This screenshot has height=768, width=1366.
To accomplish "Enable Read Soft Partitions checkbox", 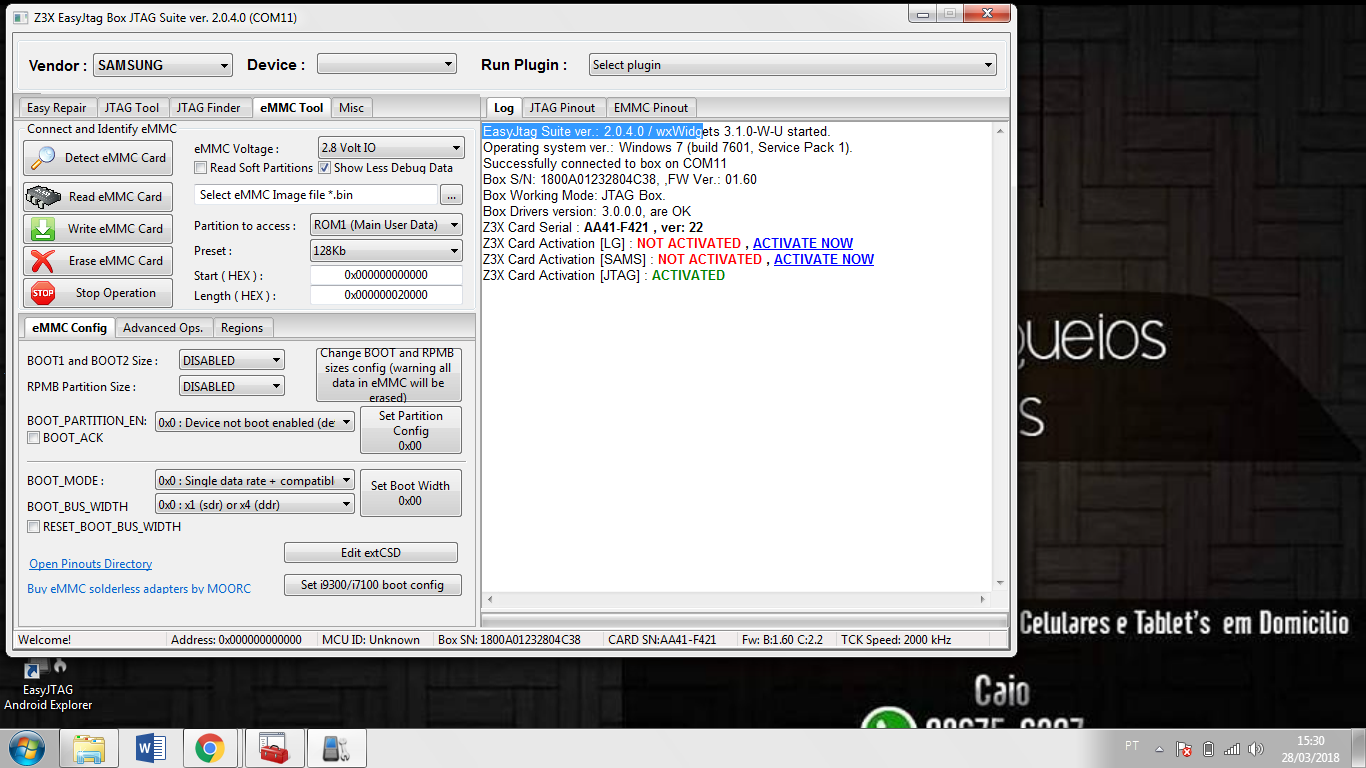I will [x=201, y=168].
